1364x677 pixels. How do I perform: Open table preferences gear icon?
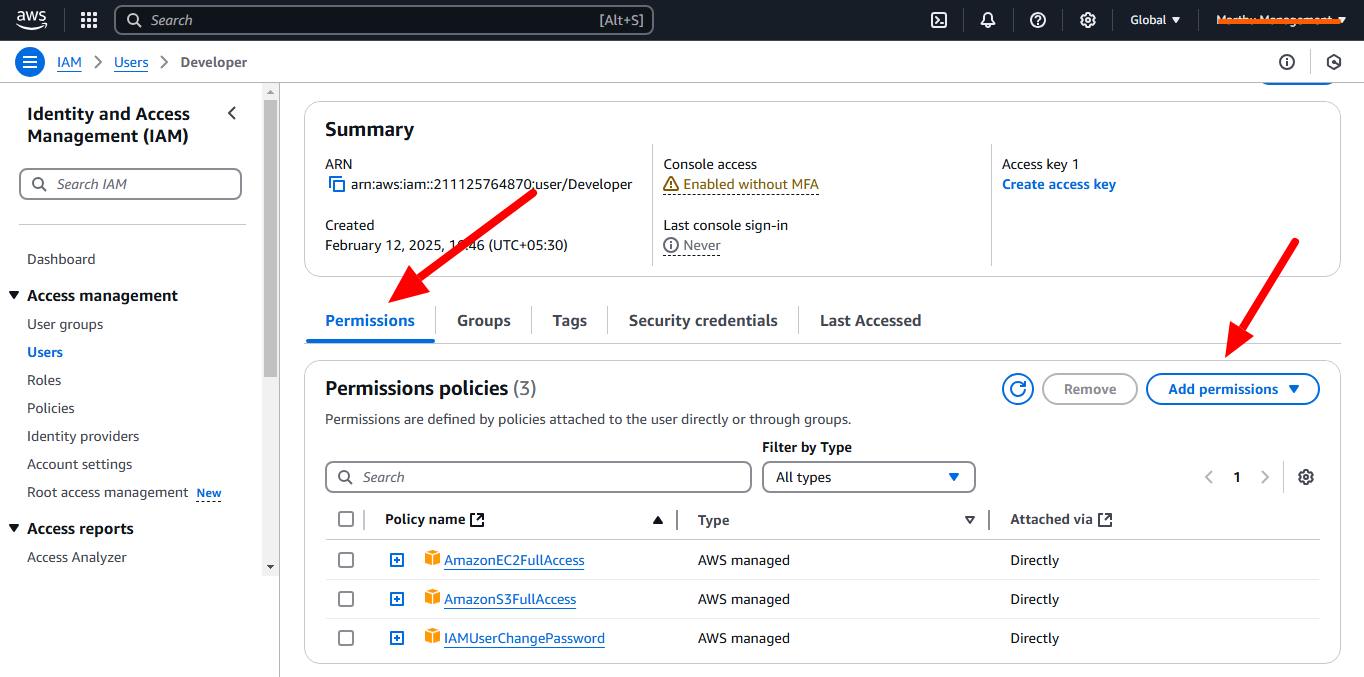(1305, 477)
